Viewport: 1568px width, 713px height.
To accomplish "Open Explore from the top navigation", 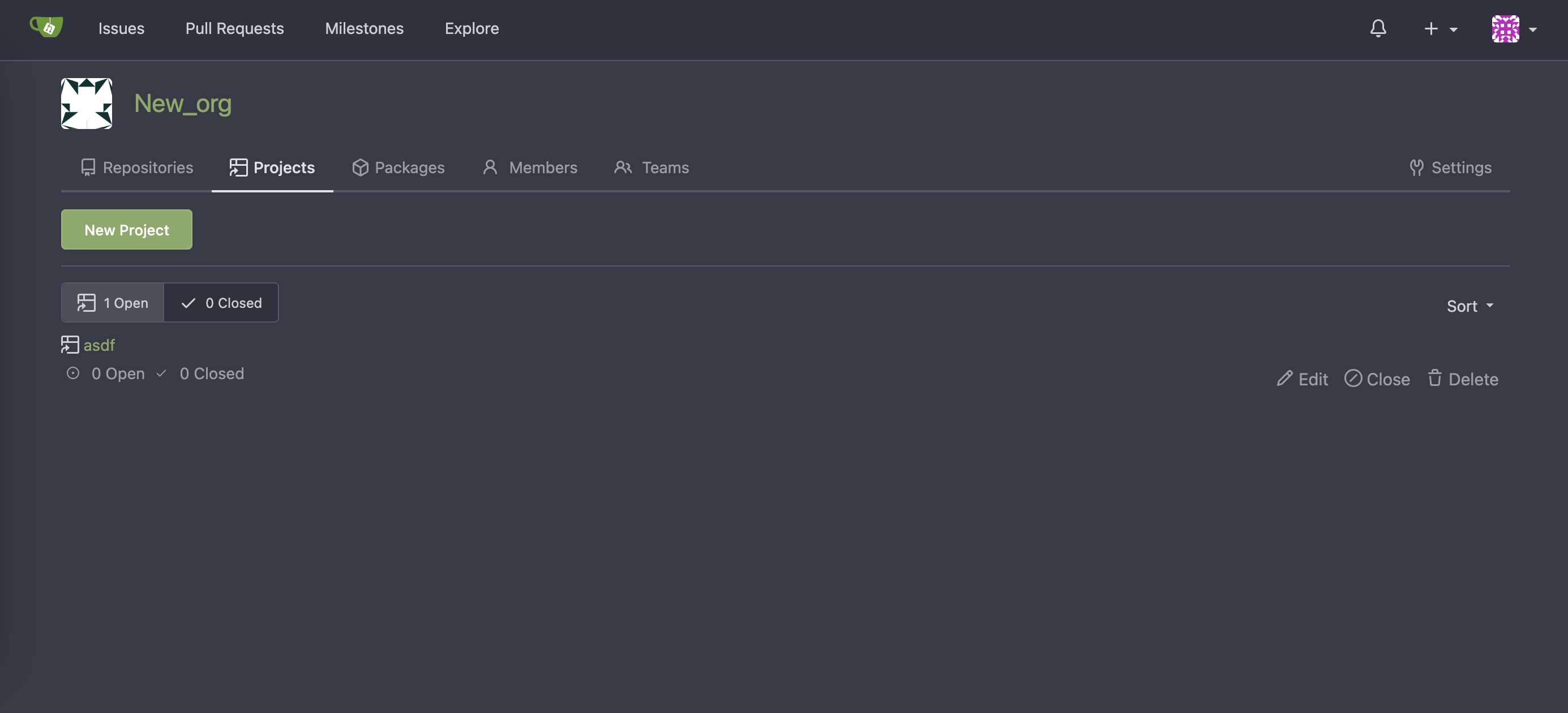I will [472, 29].
